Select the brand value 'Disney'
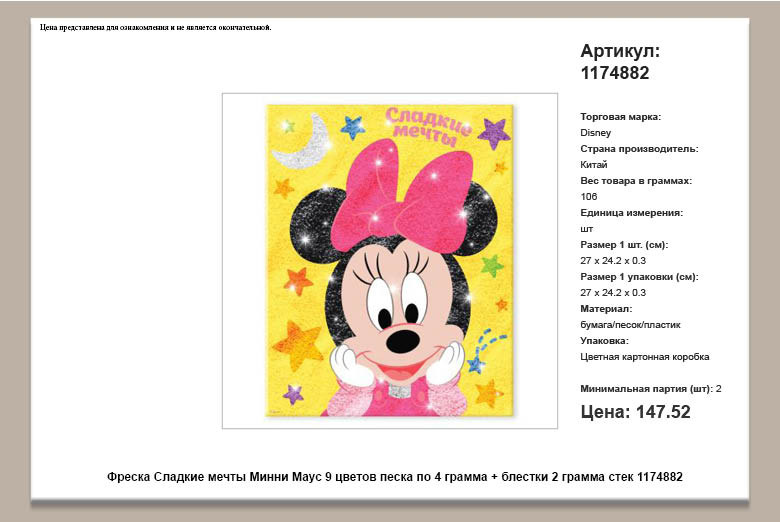The image size is (780, 522). (595, 133)
